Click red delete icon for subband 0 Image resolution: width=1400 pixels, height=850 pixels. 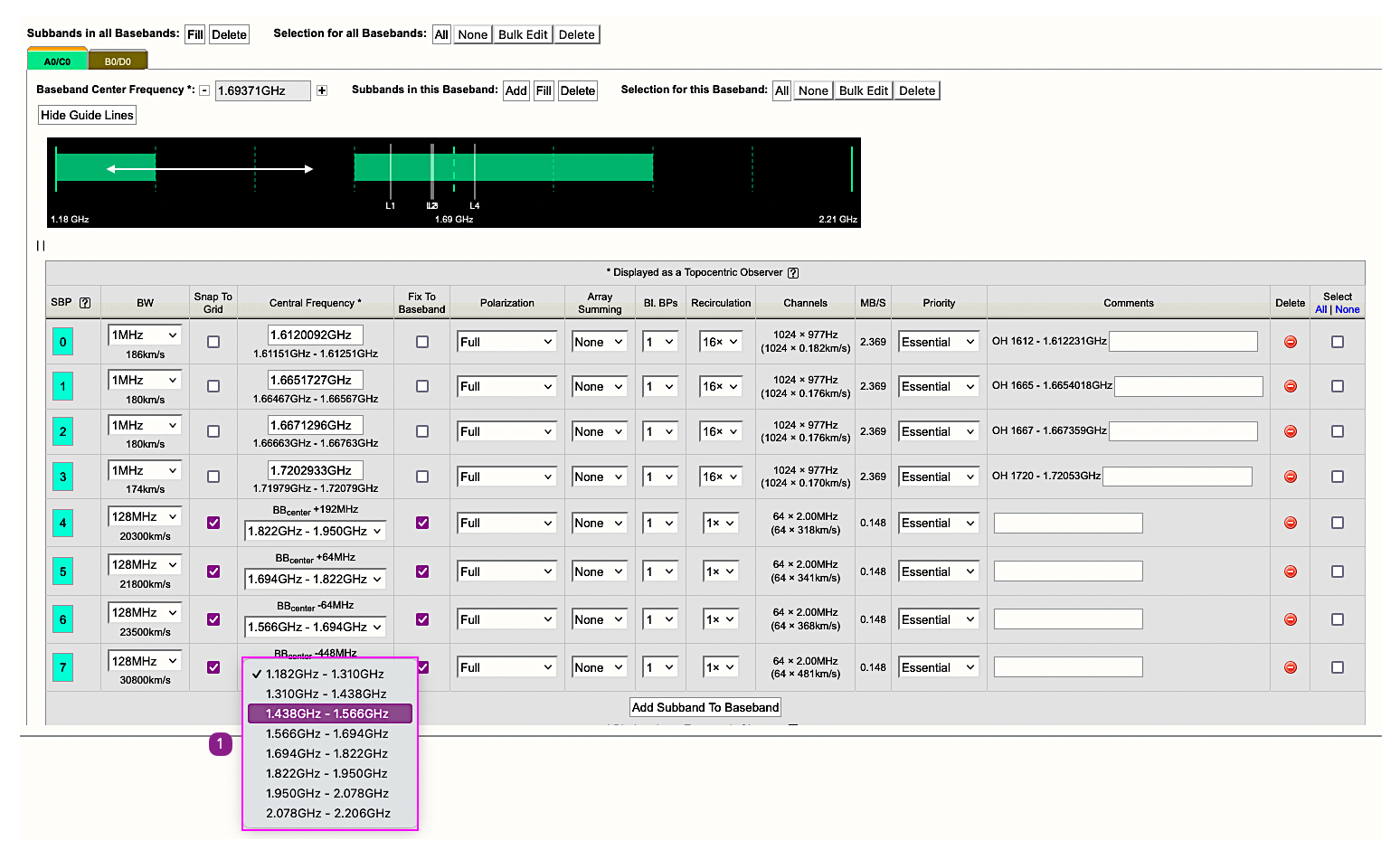click(1291, 342)
